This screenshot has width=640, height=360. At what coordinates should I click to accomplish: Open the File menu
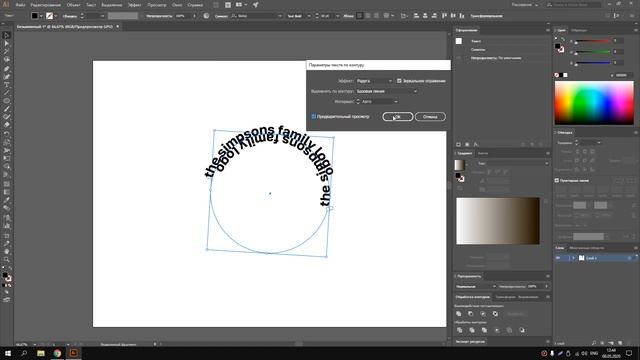click(x=20, y=5)
